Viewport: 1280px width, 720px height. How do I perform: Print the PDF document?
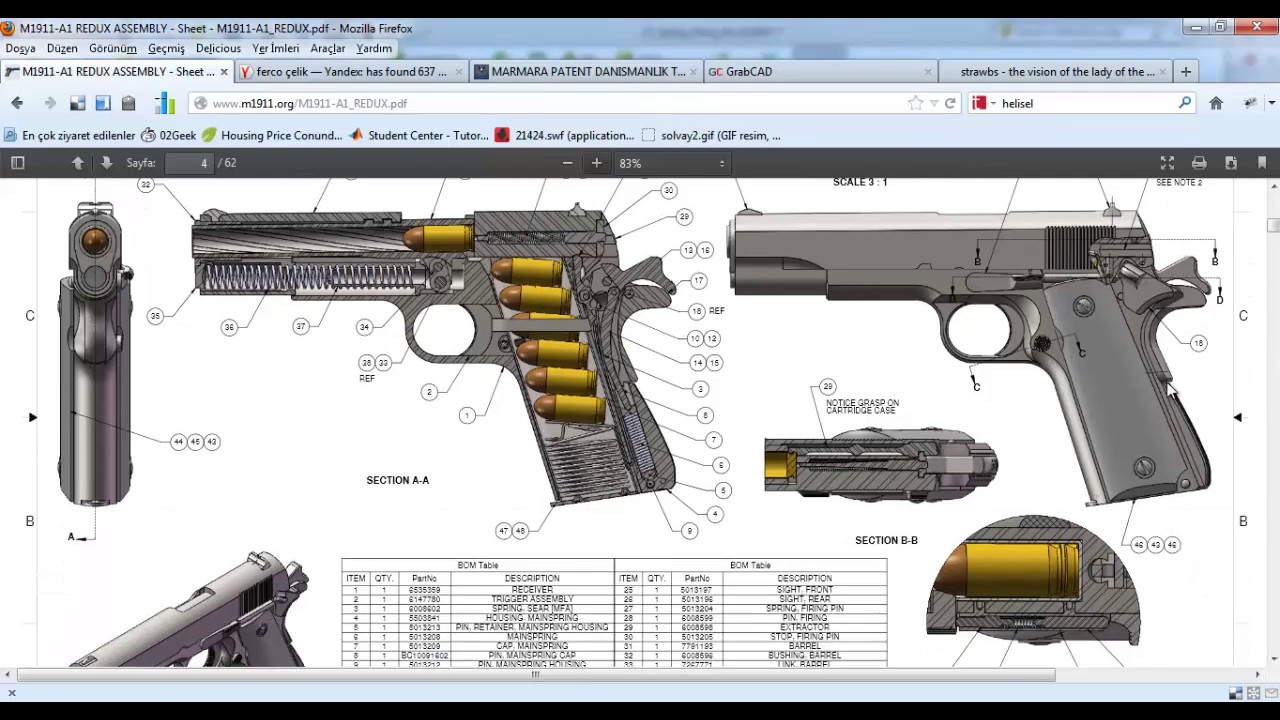tap(1199, 163)
